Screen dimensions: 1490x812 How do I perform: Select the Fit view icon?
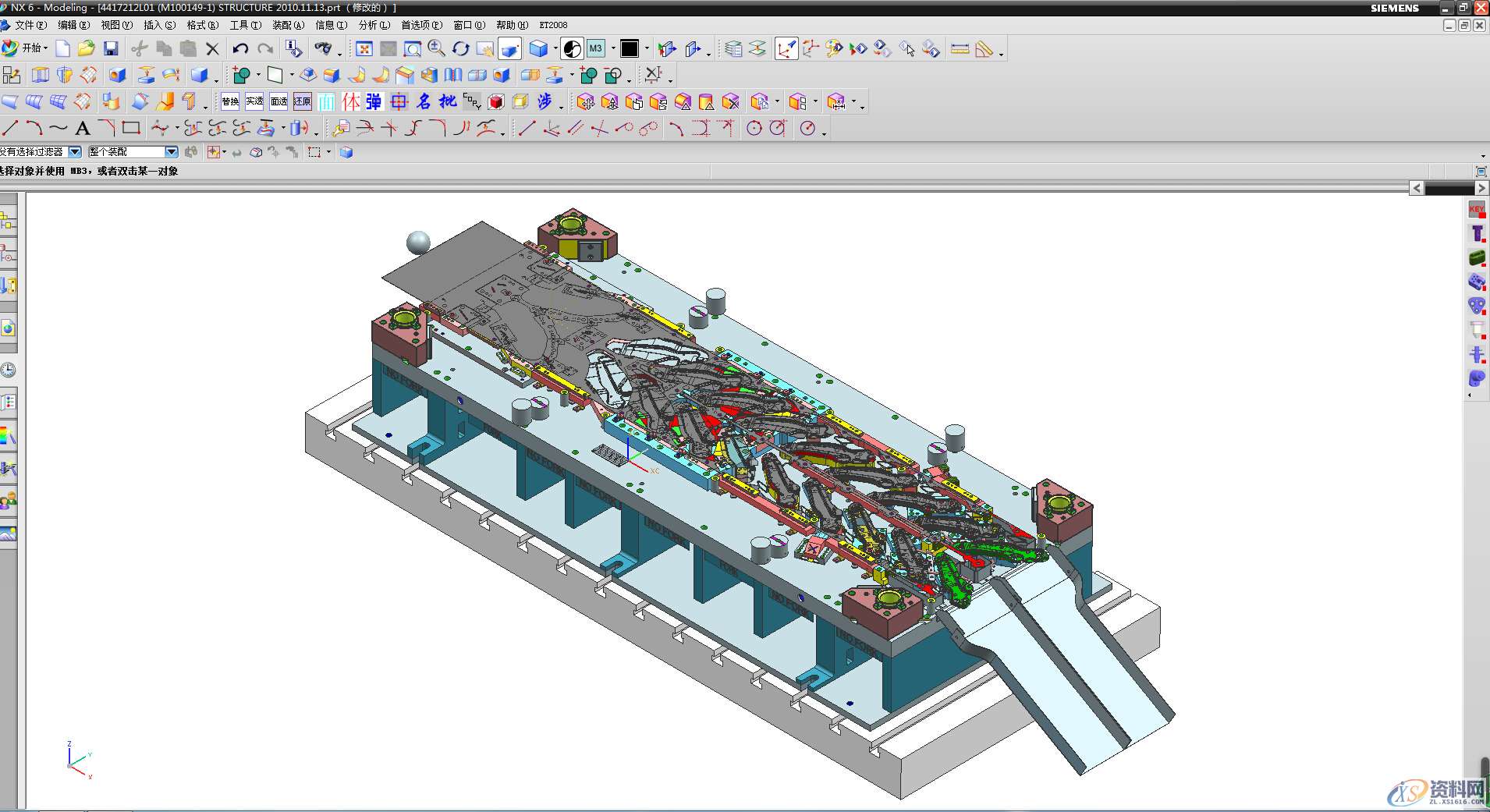(364, 49)
